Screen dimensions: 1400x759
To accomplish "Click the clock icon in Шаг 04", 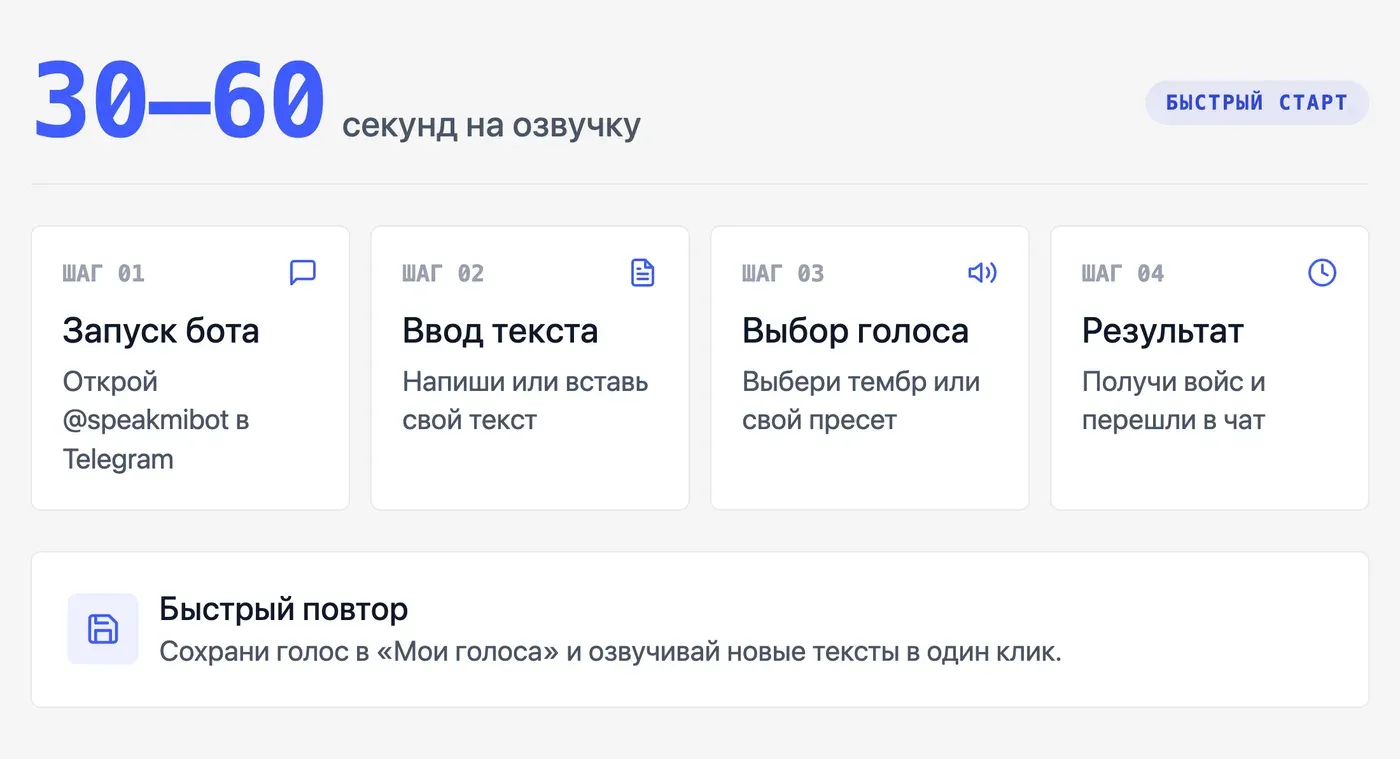I will tap(1323, 272).
